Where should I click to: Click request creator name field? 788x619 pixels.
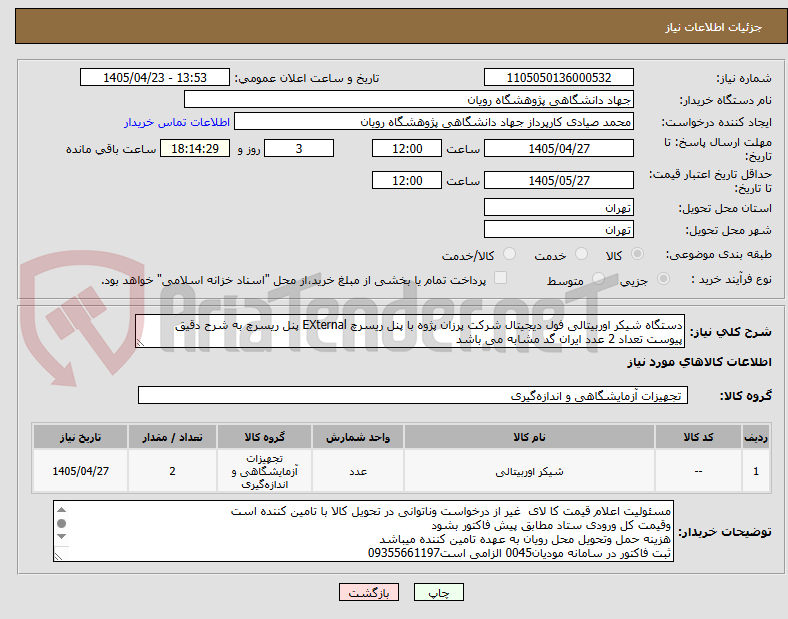[434, 122]
